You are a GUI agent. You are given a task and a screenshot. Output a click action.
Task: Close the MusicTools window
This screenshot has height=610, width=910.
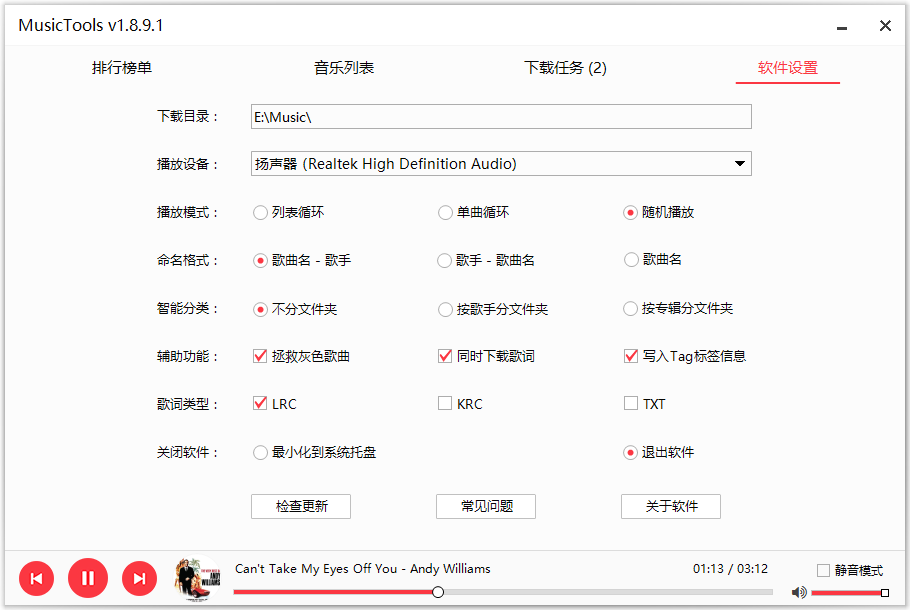885,26
